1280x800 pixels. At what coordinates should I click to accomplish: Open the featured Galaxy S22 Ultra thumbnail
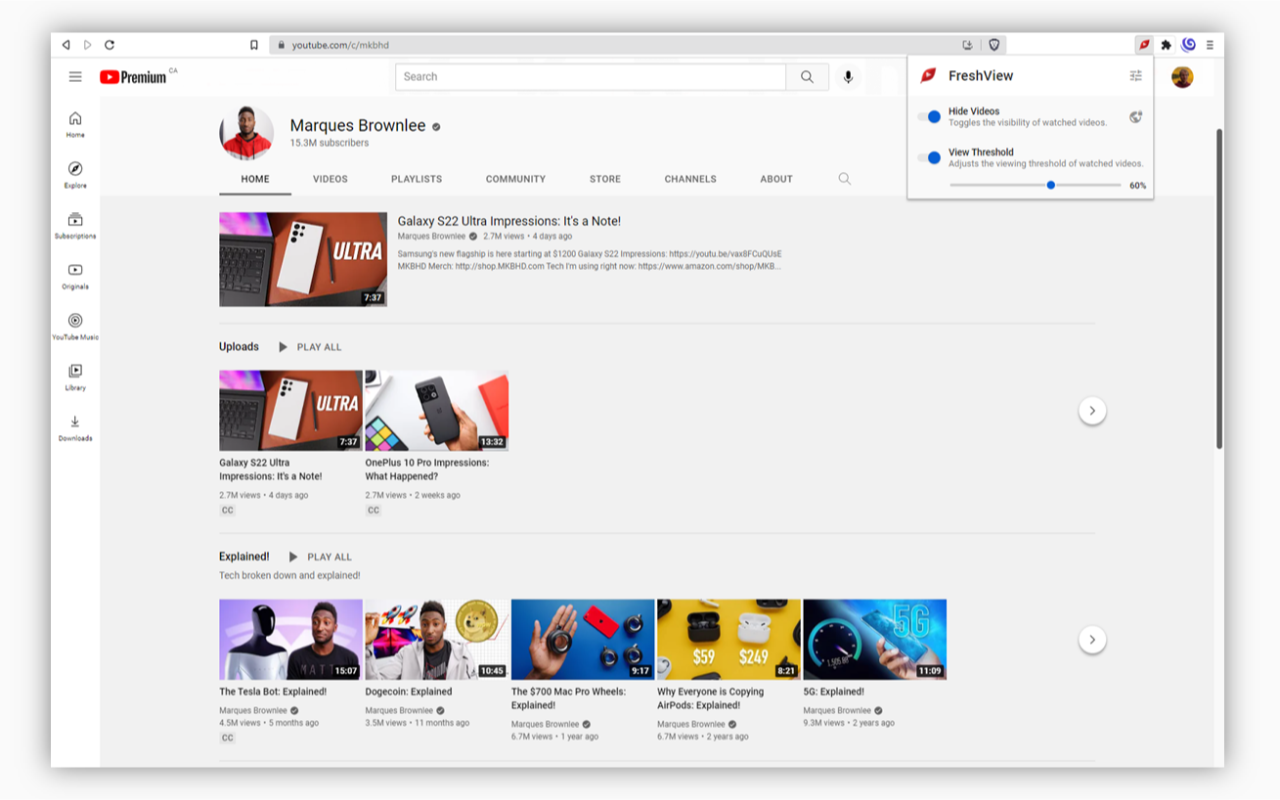[x=303, y=259]
